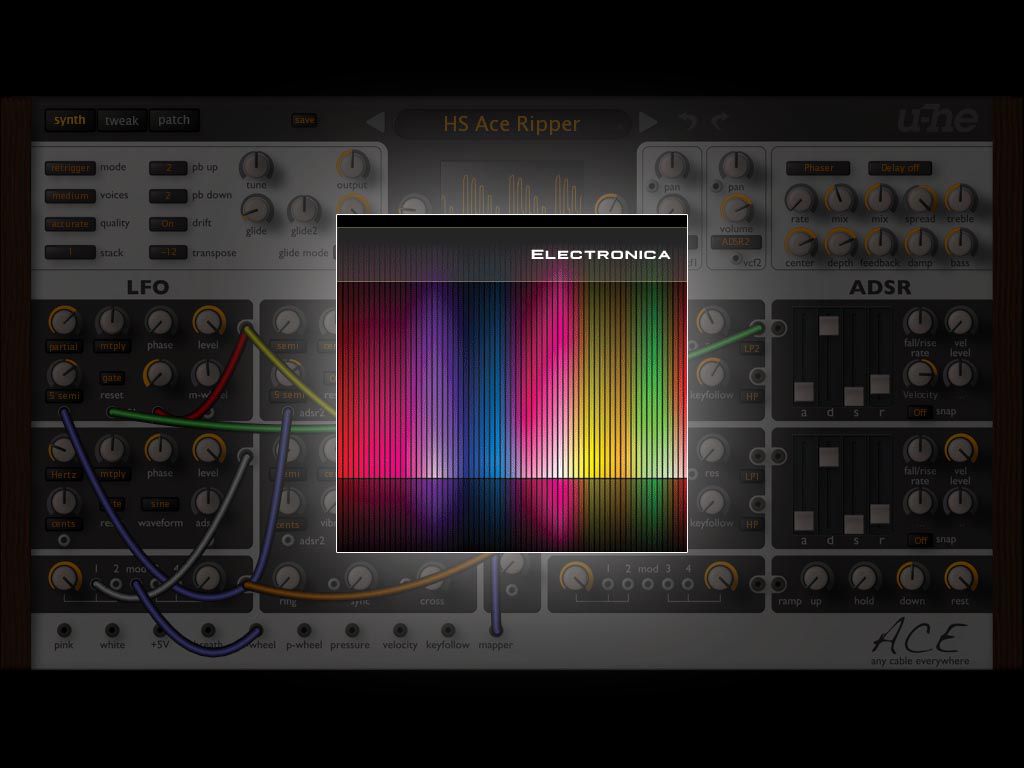Click the redo arrow icon
The image size is (1024, 768).
(x=720, y=121)
